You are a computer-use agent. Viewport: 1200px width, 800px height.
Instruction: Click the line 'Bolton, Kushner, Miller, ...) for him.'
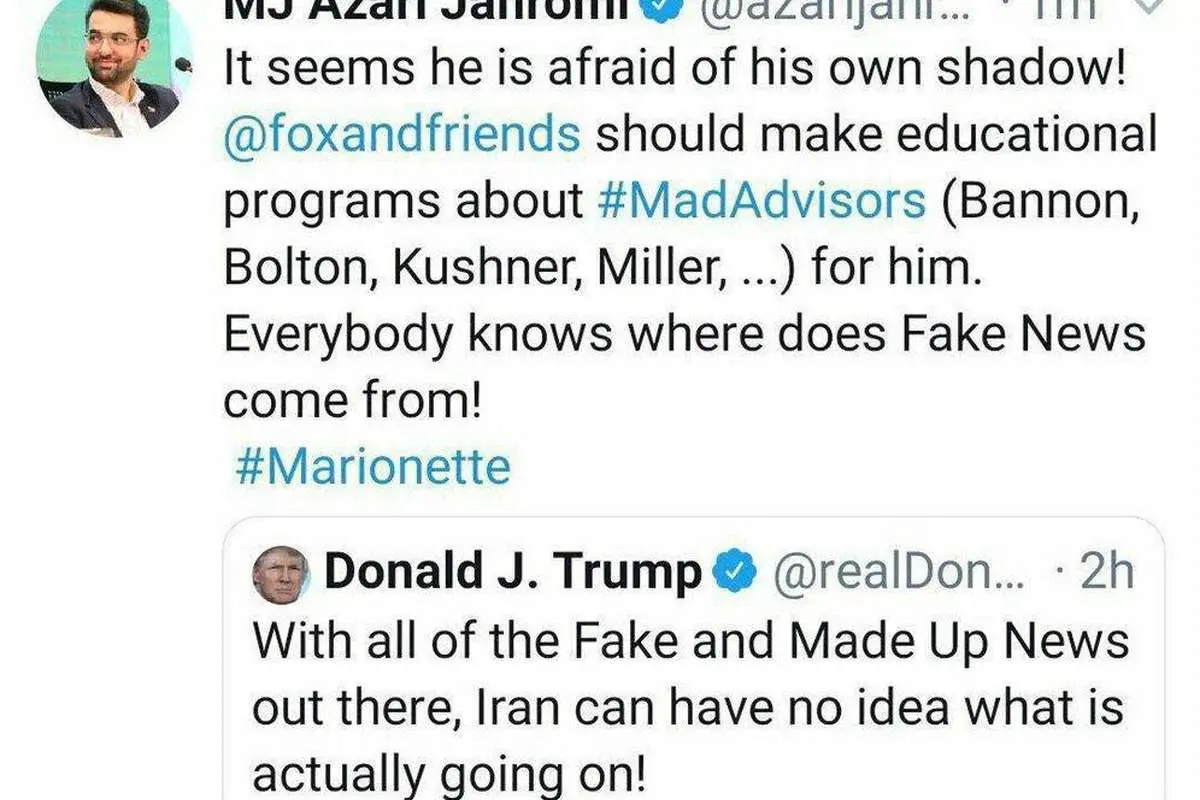pyautogui.click(x=603, y=270)
